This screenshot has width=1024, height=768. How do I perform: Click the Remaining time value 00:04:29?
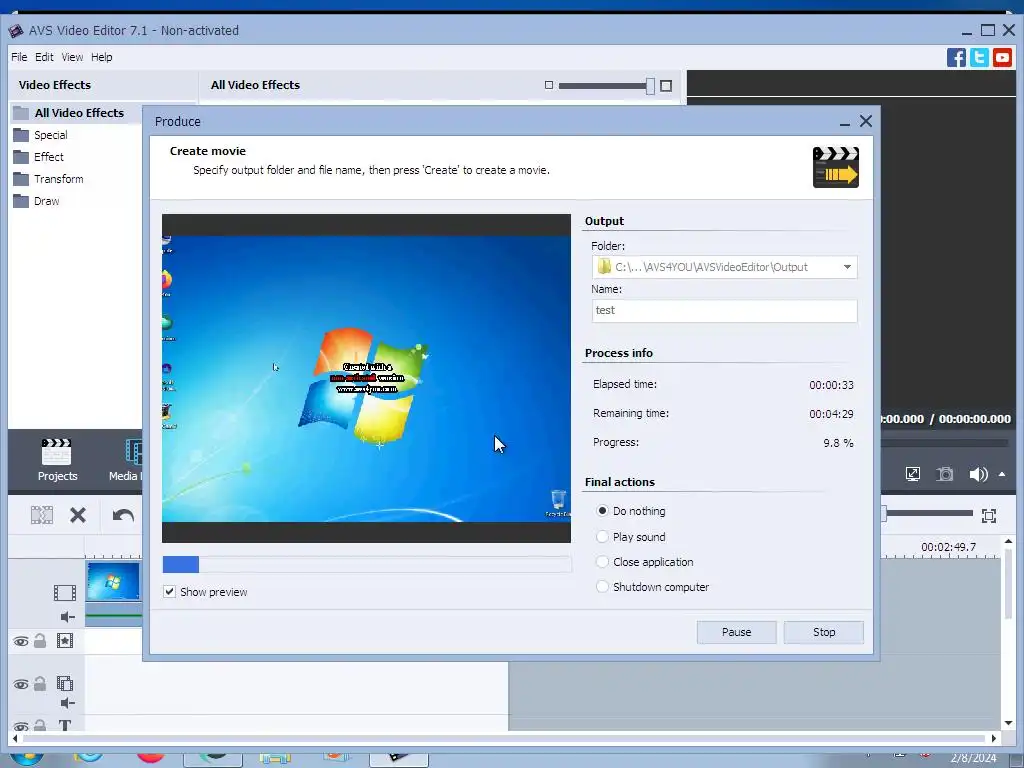pyautogui.click(x=831, y=414)
